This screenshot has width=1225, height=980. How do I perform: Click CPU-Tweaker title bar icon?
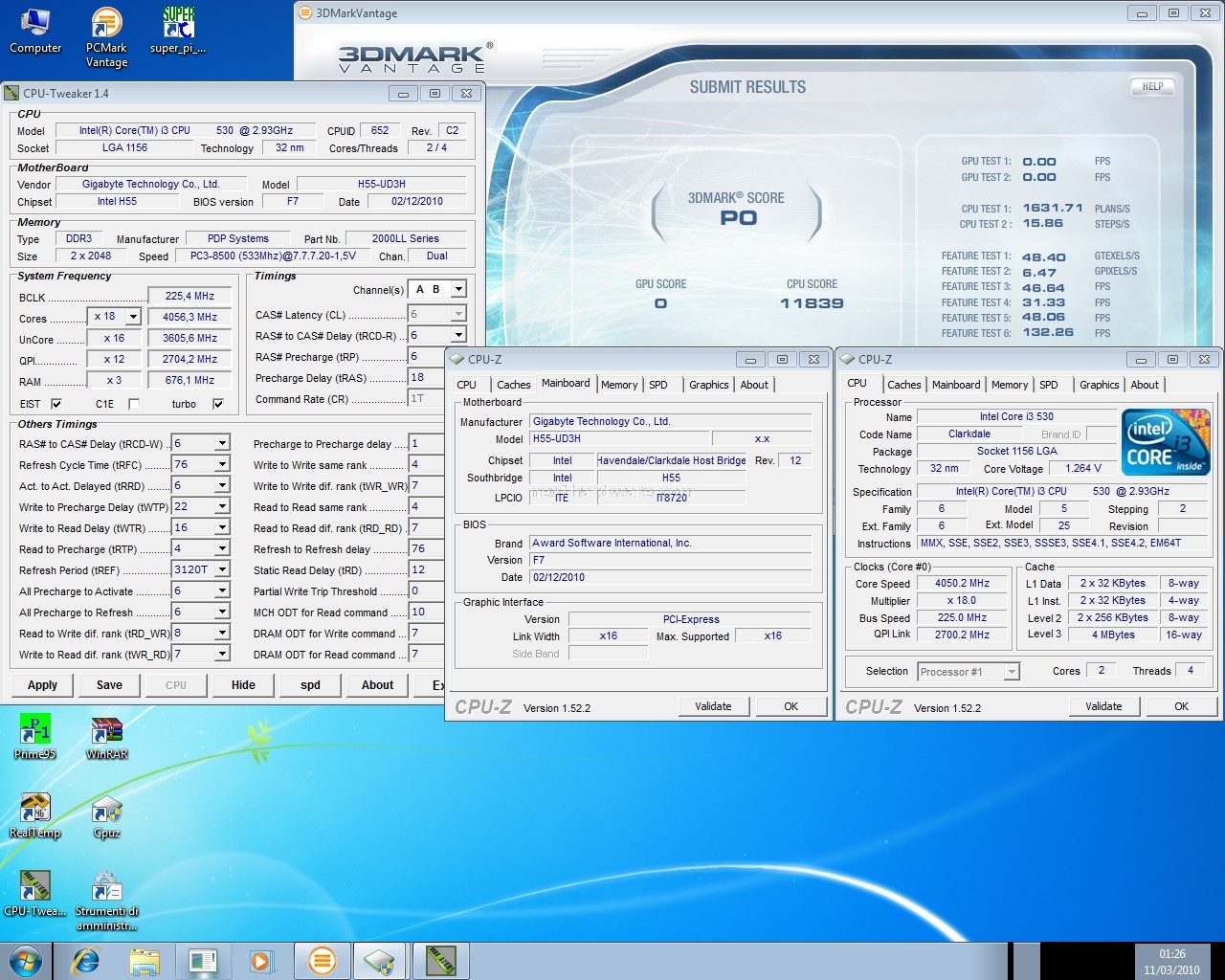click(x=11, y=93)
